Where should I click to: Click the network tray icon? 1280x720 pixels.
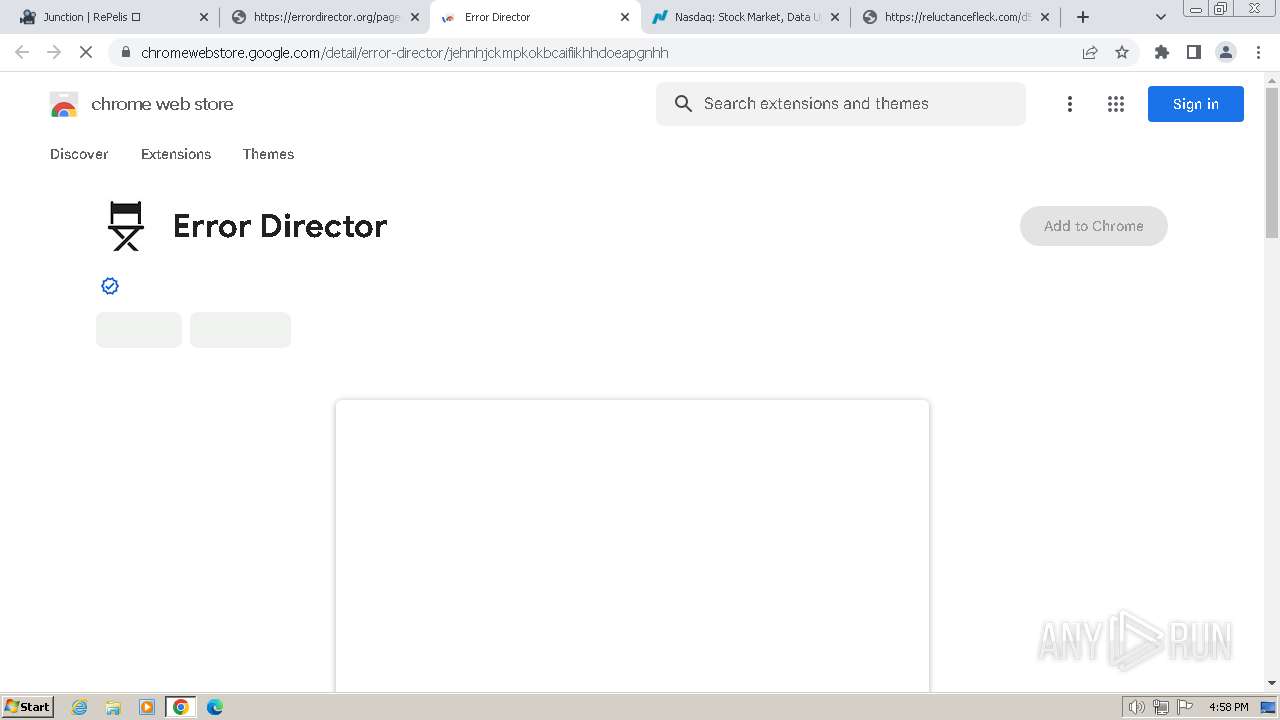tap(1161, 707)
